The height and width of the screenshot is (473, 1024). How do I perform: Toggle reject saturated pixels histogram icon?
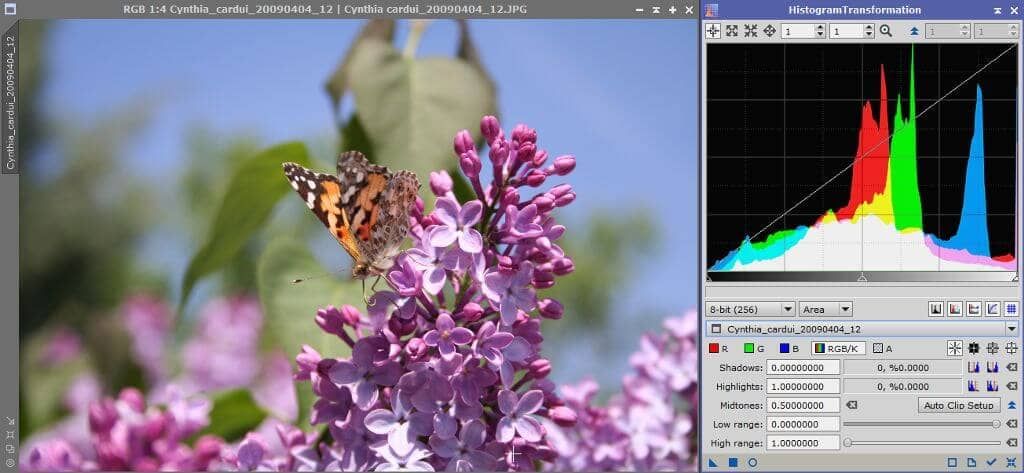[936, 310]
